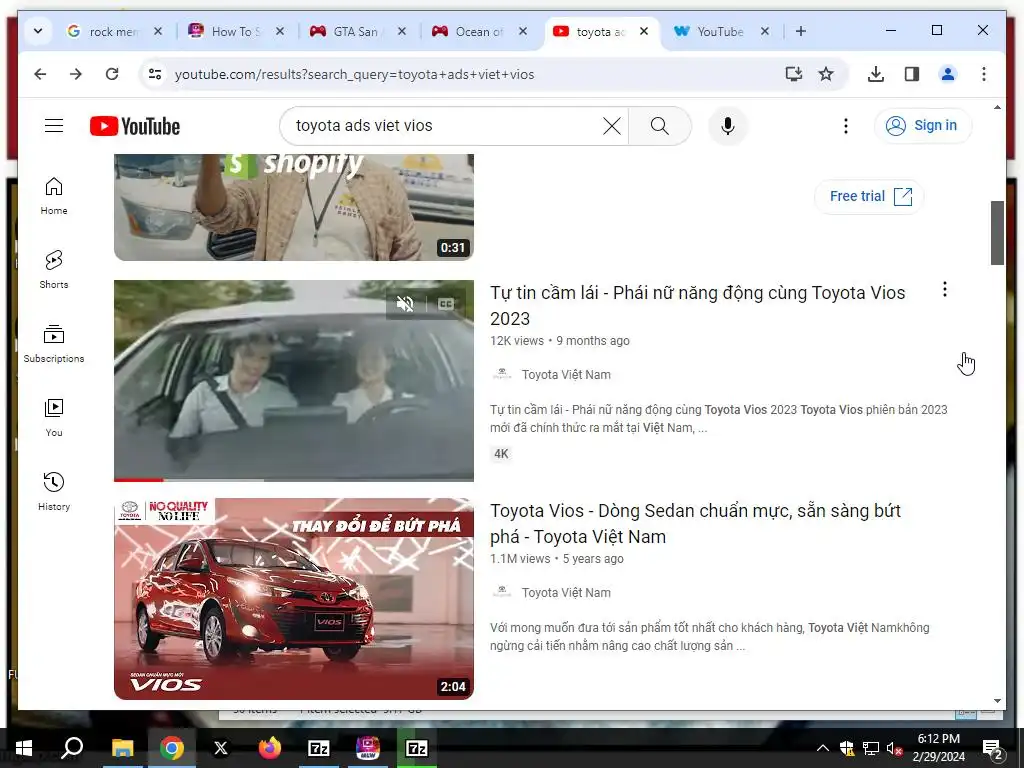Open more options for Tự tin cầm lái video
This screenshot has height=768, width=1024.
coord(944,289)
